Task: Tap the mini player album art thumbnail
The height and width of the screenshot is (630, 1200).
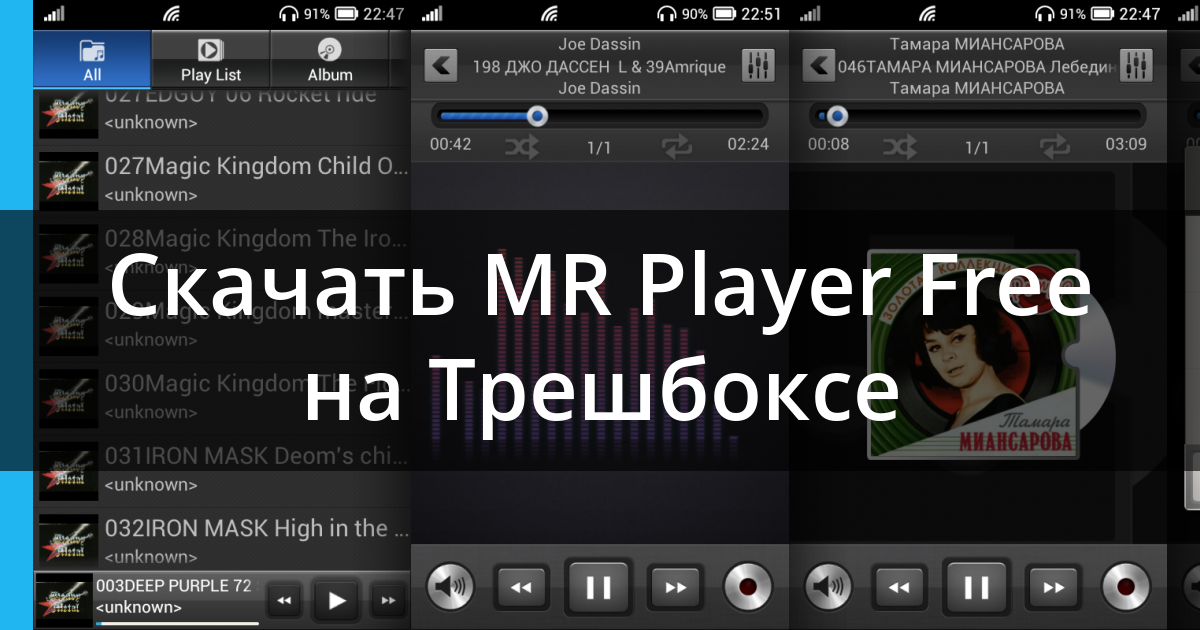Action: tap(64, 599)
